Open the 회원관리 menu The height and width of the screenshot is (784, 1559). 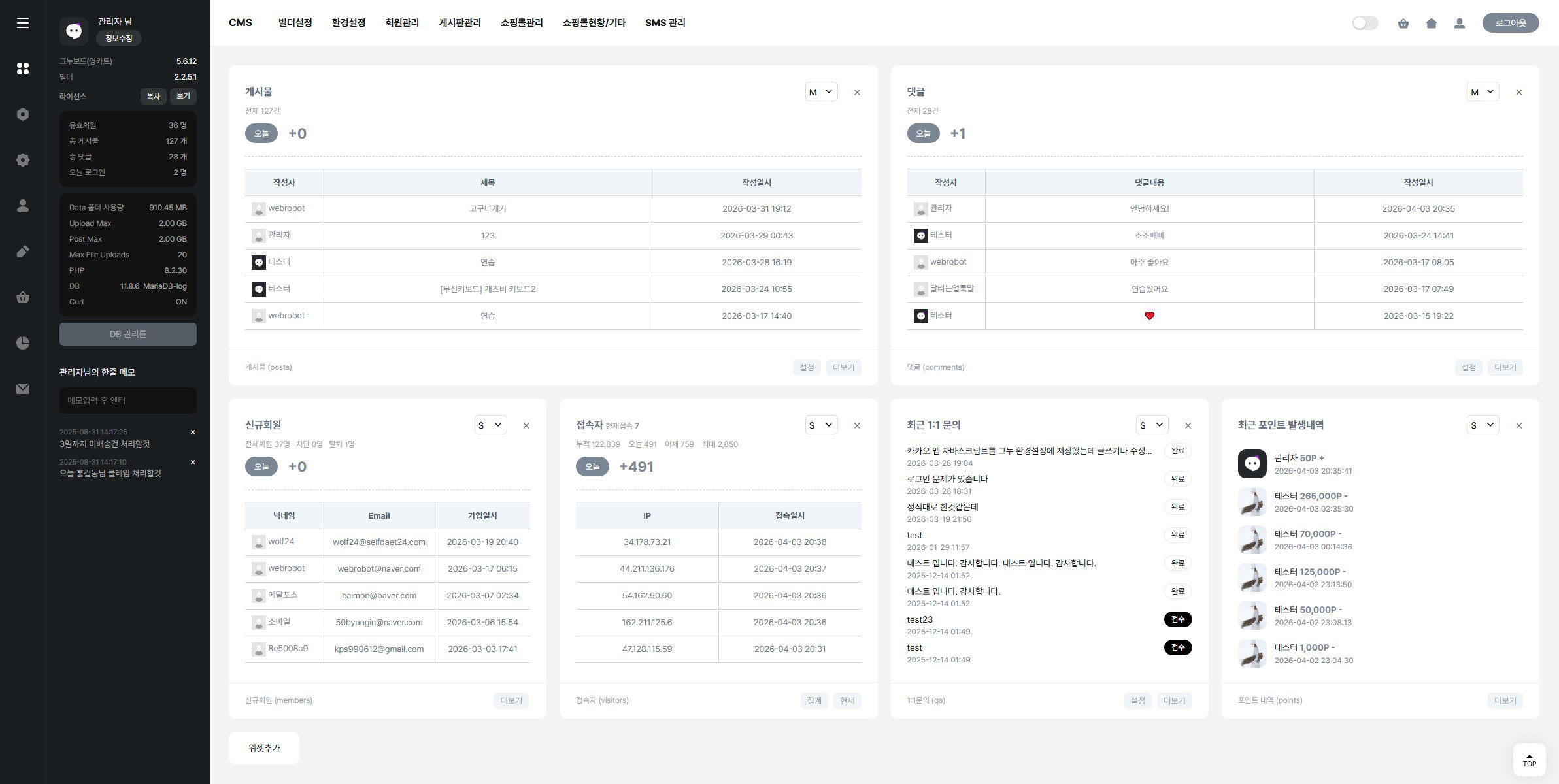[x=401, y=23]
